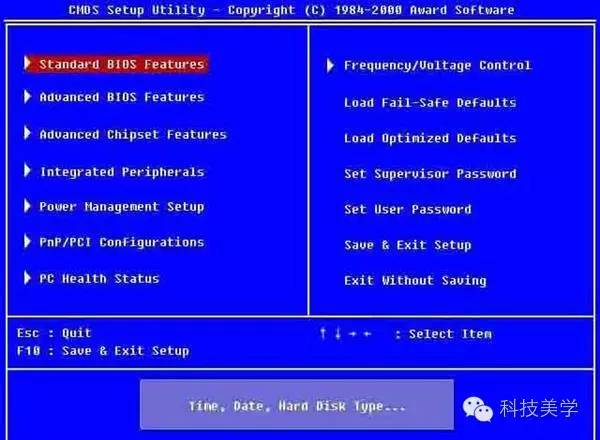Select Set User Password

[x=408, y=209]
